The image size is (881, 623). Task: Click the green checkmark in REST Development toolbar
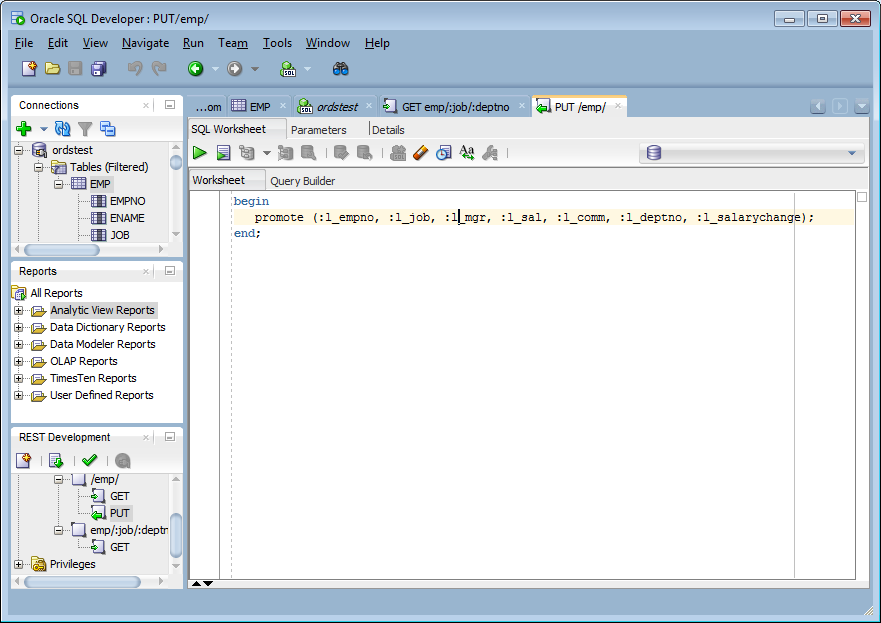coord(90,461)
